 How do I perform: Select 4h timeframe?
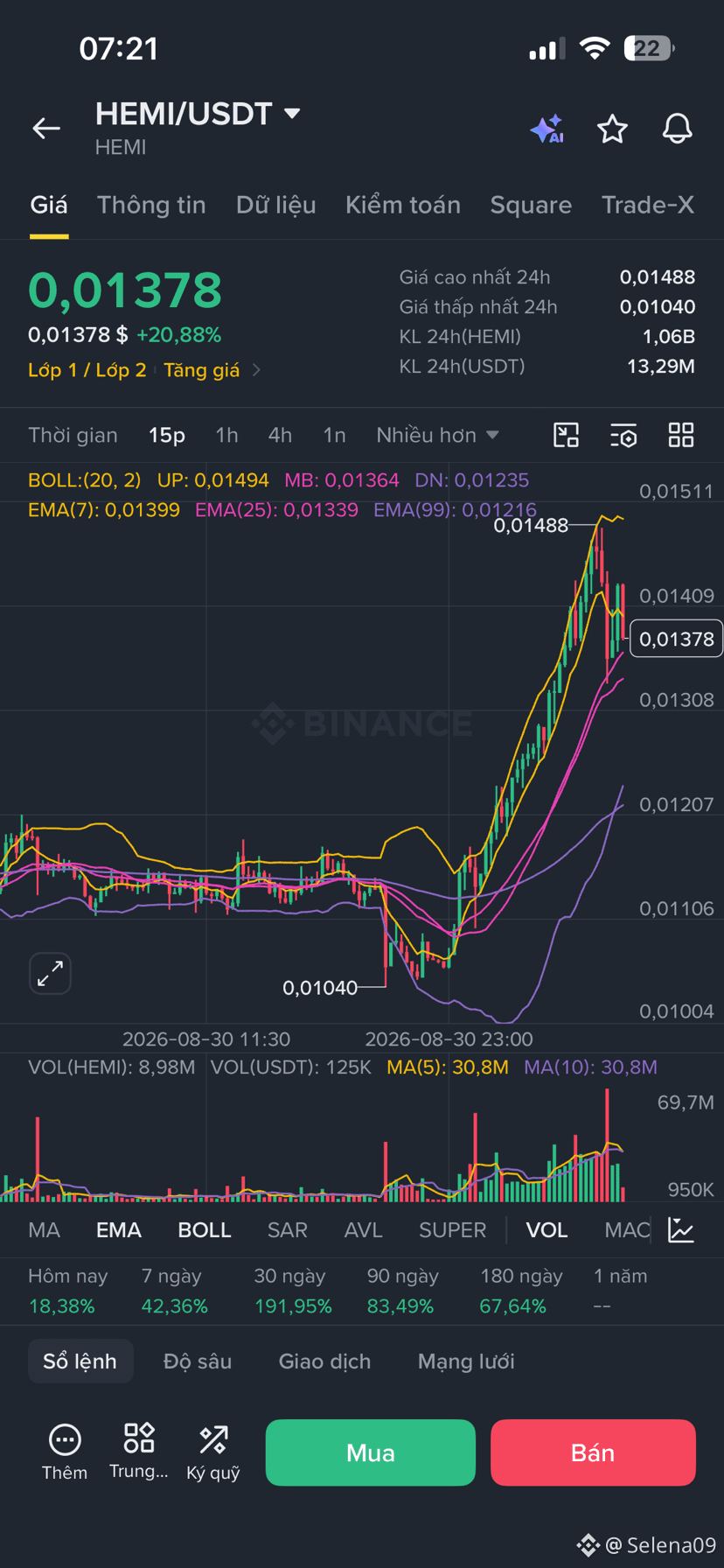(280, 435)
